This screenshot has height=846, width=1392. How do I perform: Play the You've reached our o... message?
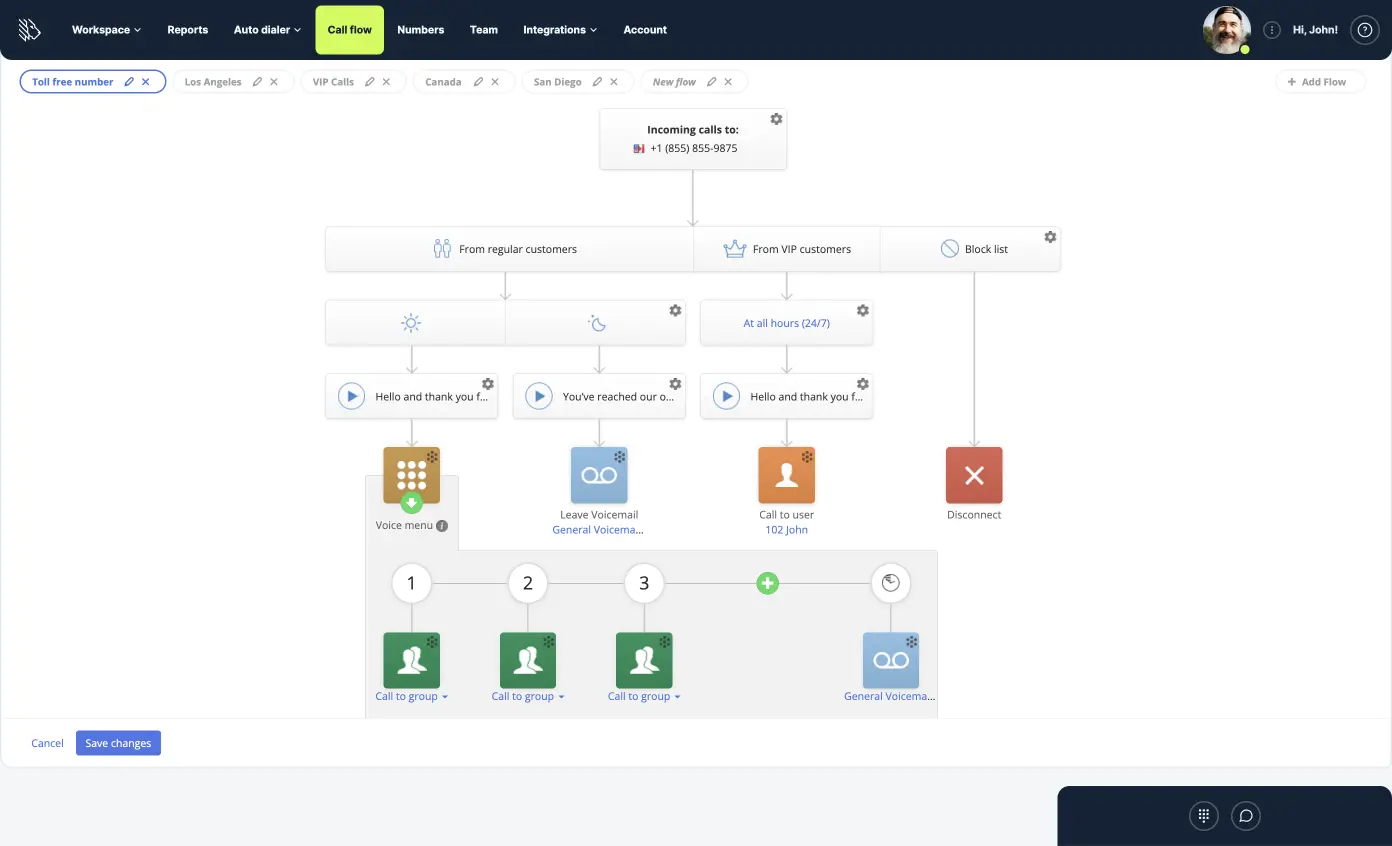pyautogui.click(x=539, y=396)
